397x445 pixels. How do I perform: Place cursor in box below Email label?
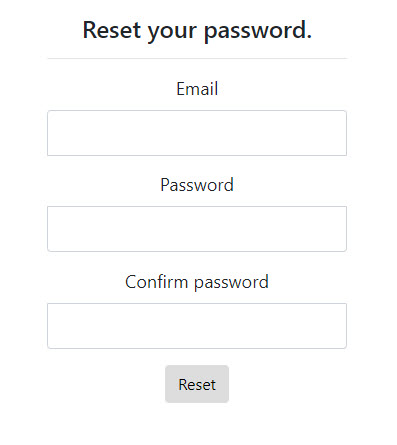click(197, 133)
